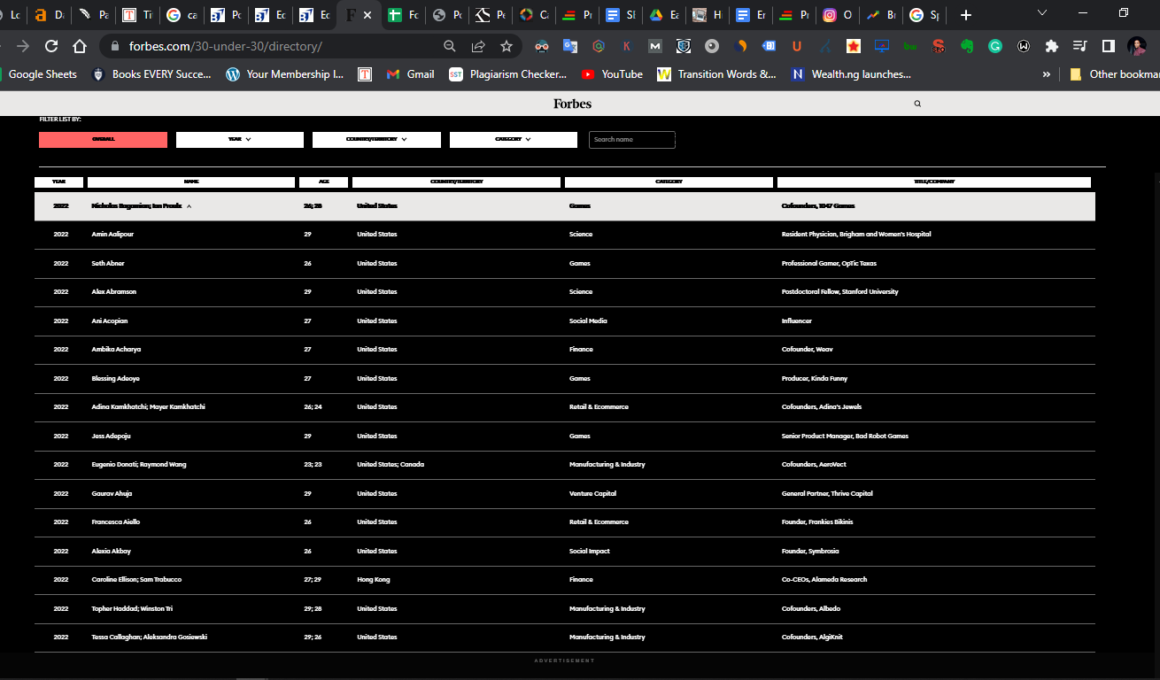1160x680 pixels.
Task: Select the Caroline Ellison; Sam Trabucco row
Action: tap(137, 580)
